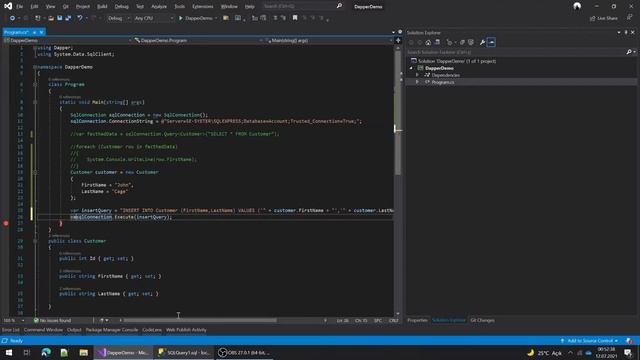This screenshot has height=360, width=640.
Task: Open the Main(string[] args) member dropdown
Action: point(329,40)
